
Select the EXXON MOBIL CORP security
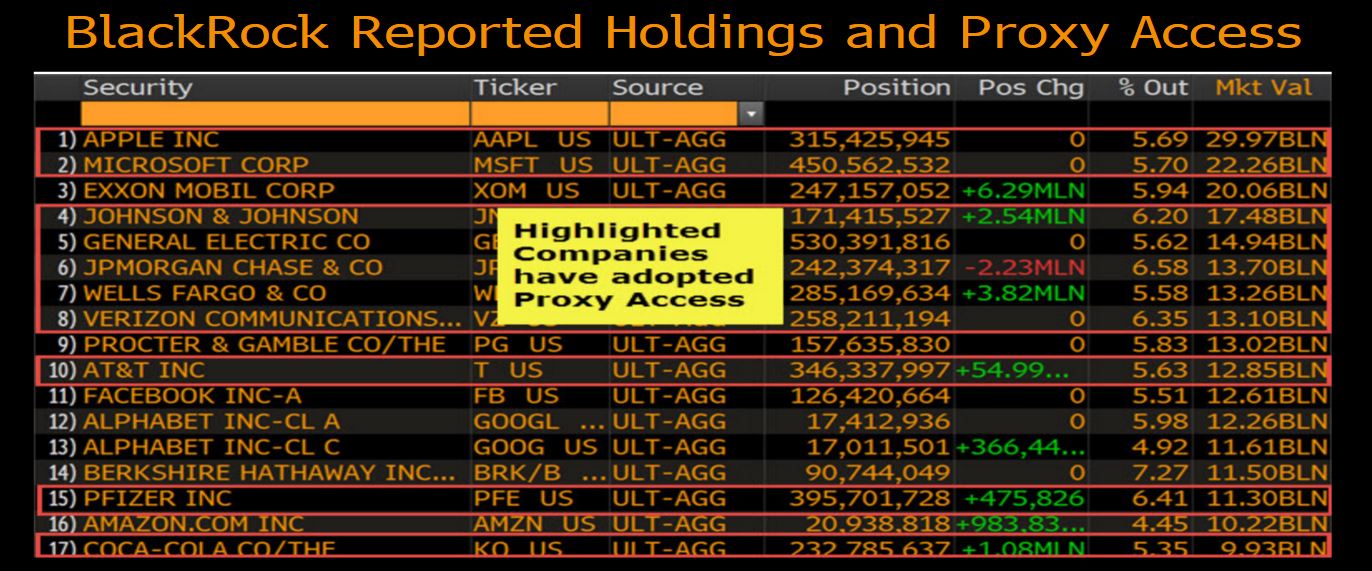pyautogui.click(x=208, y=190)
